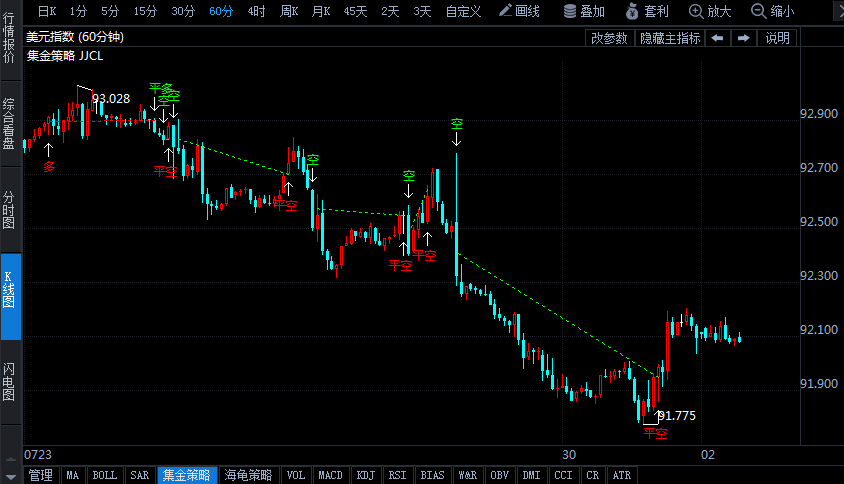Open 说明 indicator description
The height and width of the screenshot is (484, 844).
click(x=777, y=38)
